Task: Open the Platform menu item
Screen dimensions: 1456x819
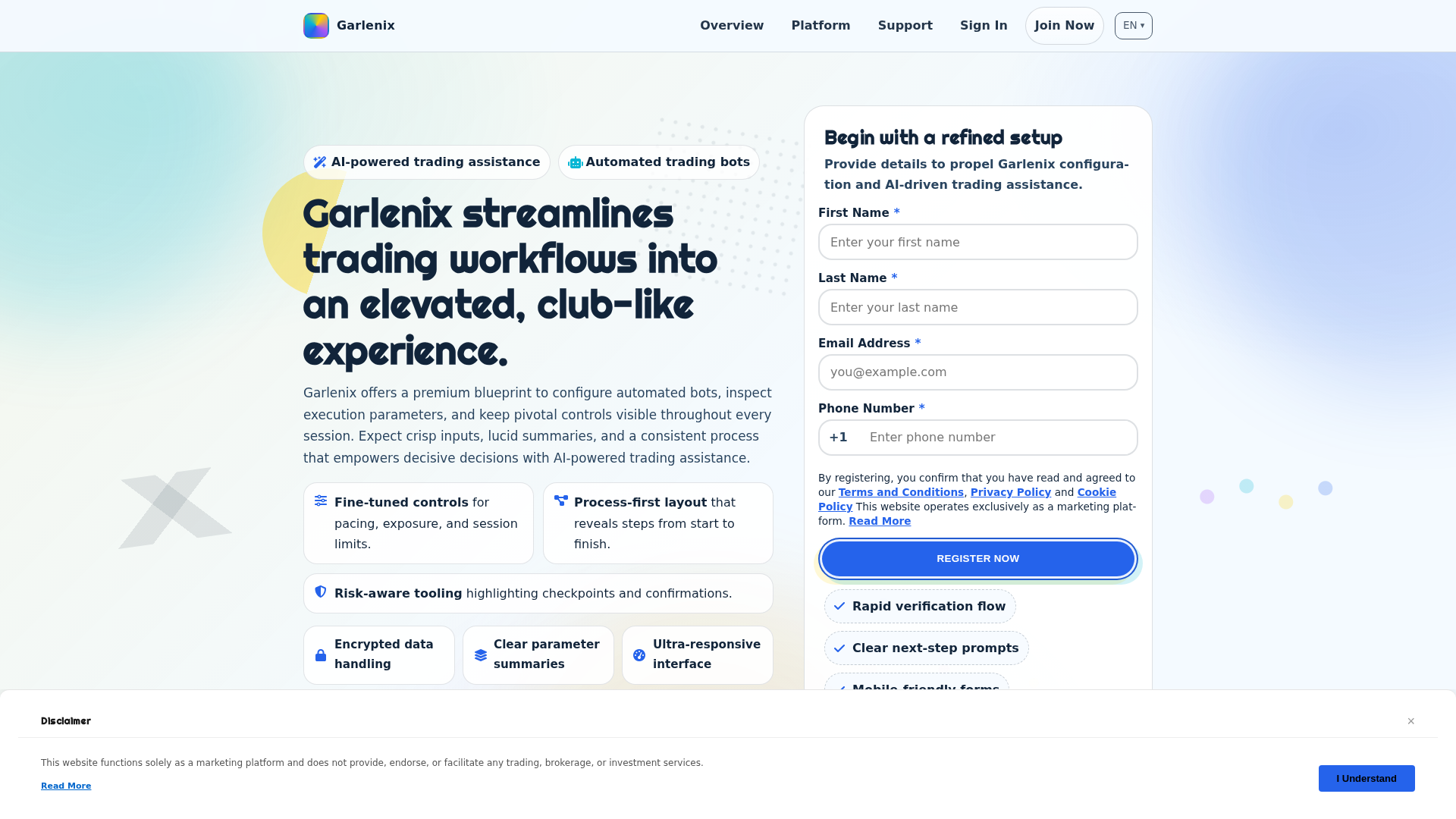Action: click(x=821, y=26)
